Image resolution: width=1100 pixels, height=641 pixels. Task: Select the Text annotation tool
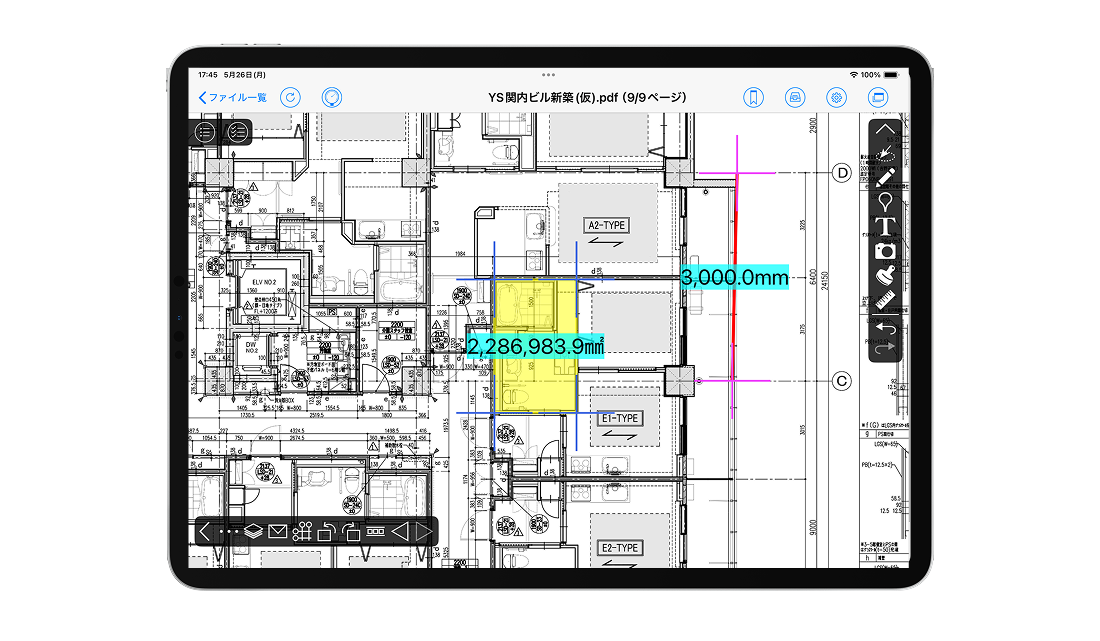[x=885, y=227]
